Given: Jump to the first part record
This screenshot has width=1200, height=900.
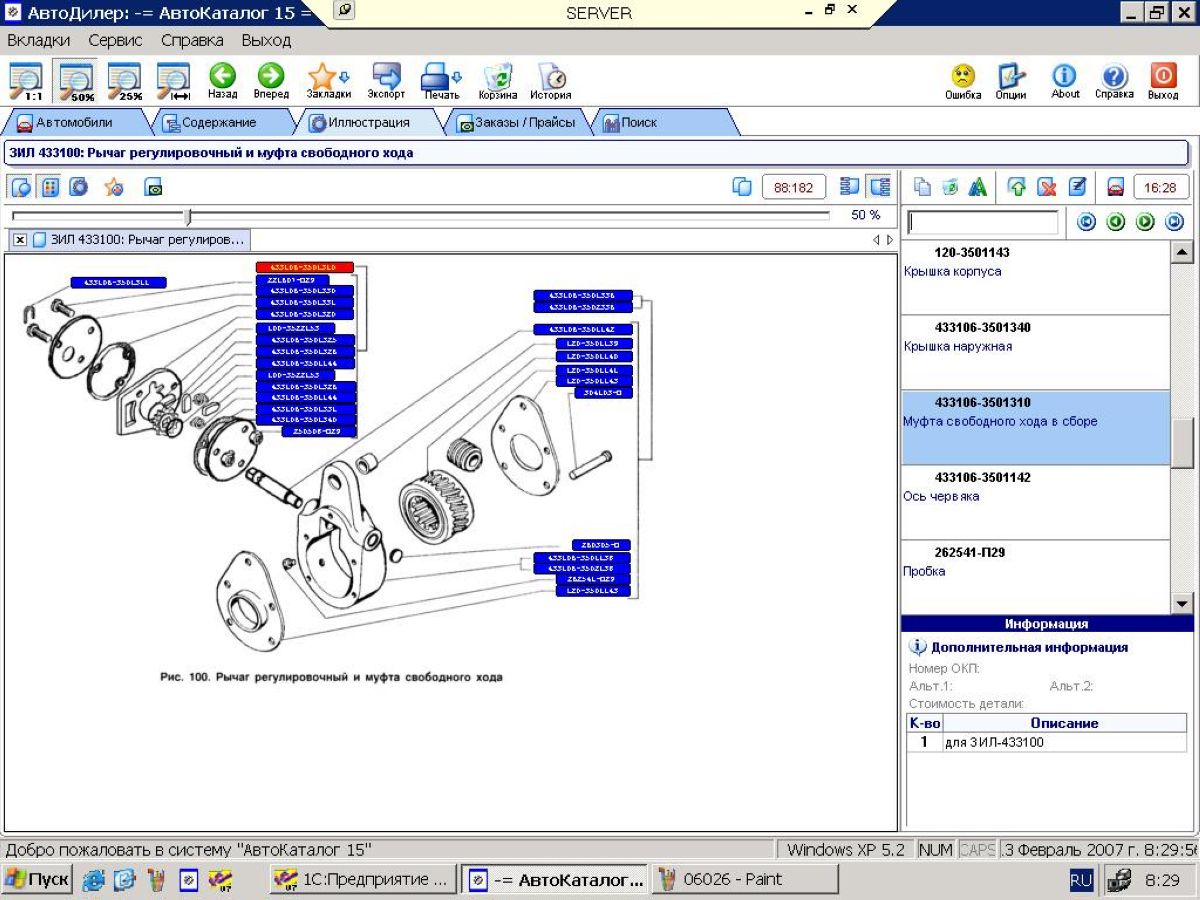Looking at the screenshot, I should (1087, 222).
